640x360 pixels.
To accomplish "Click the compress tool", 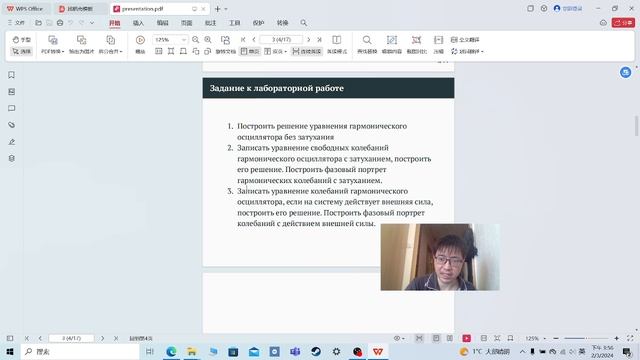I will click(438, 45).
